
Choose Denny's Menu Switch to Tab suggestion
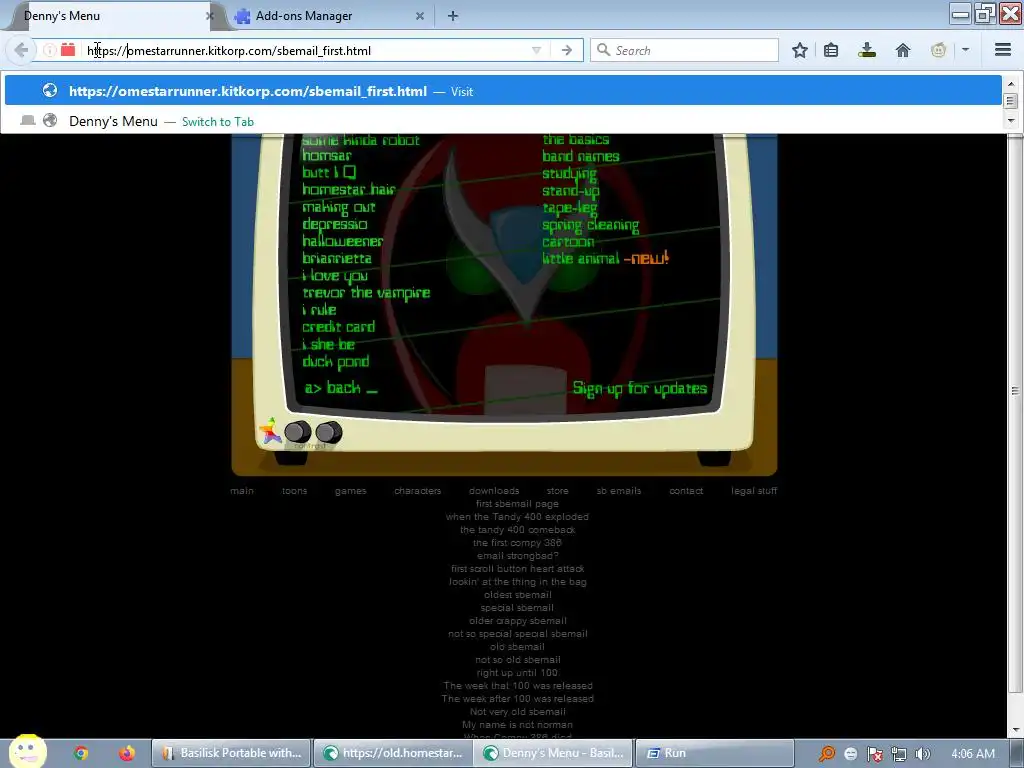[503, 121]
